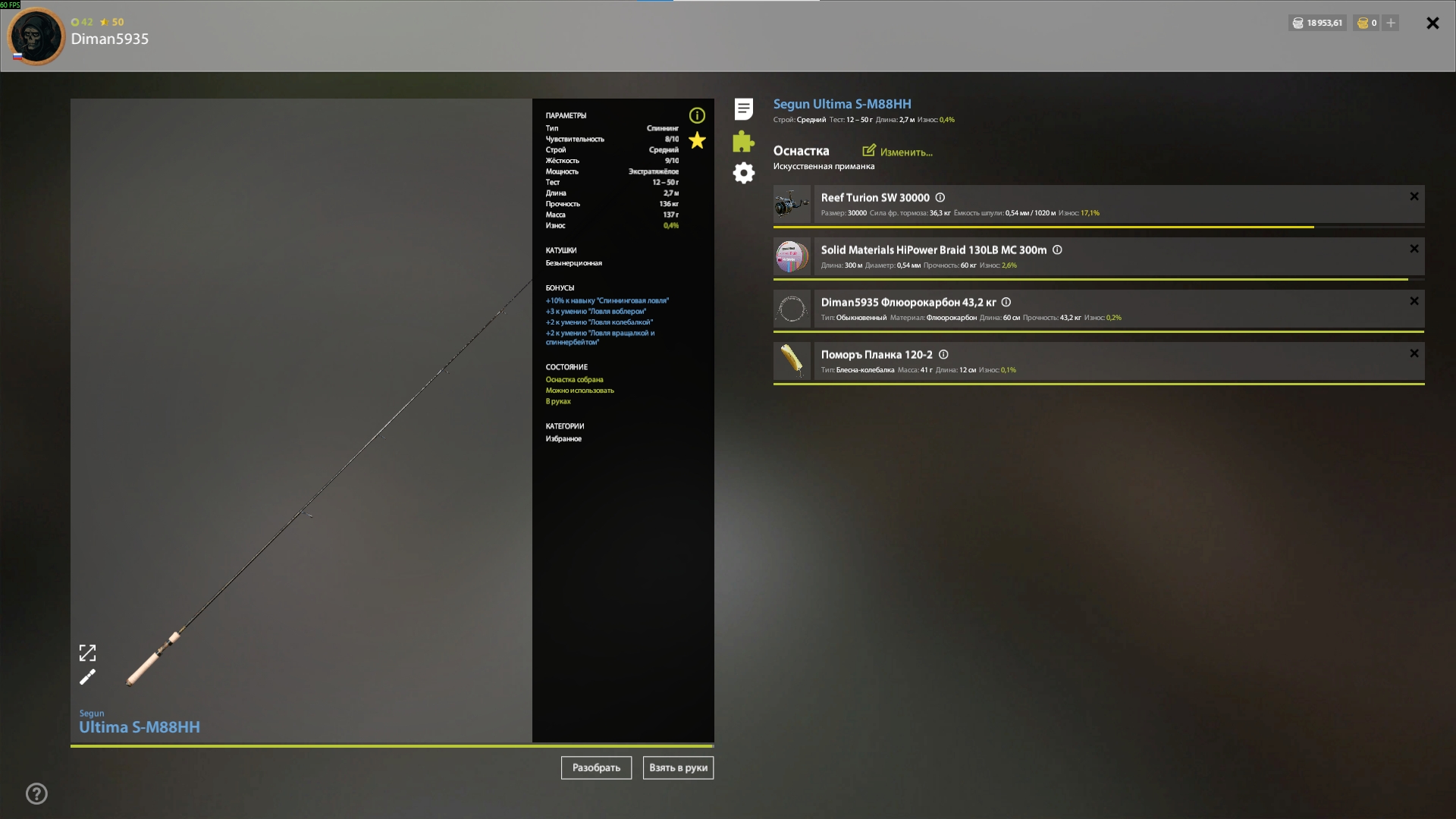This screenshot has height=819, width=1456.
Task: Show info for Поморъ Планка 120-2 lure
Action: pos(943,354)
